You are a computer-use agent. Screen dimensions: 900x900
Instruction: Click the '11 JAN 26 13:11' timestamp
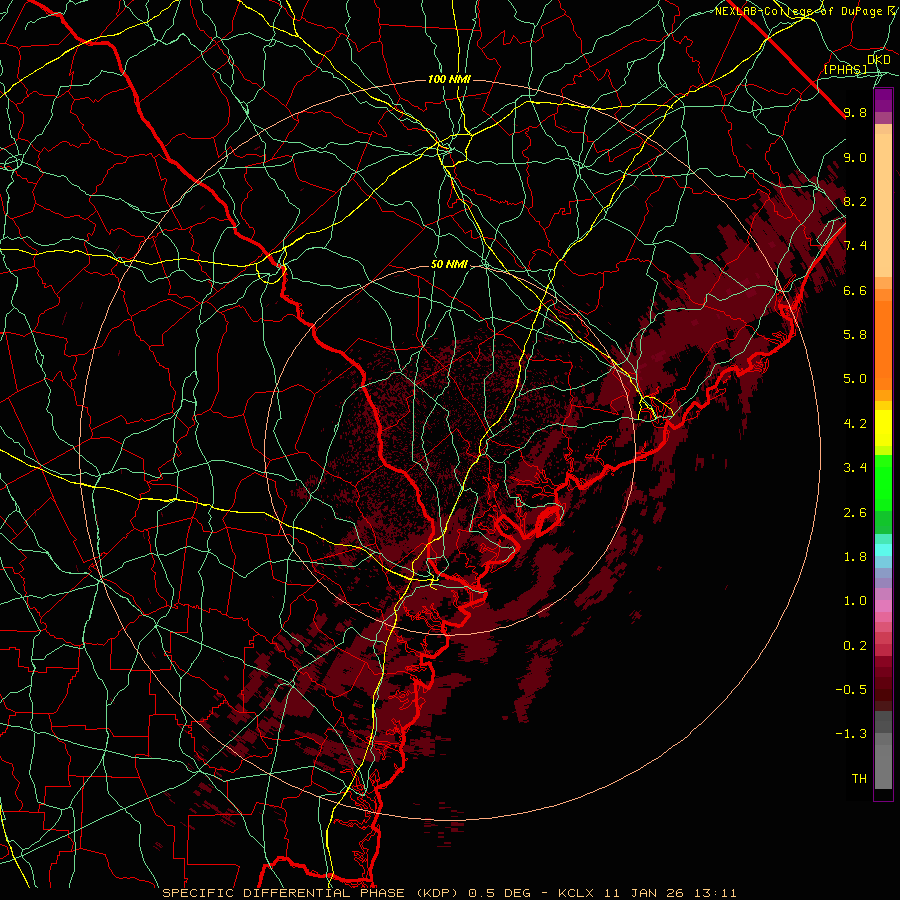pyautogui.click(x=670, y=893)
